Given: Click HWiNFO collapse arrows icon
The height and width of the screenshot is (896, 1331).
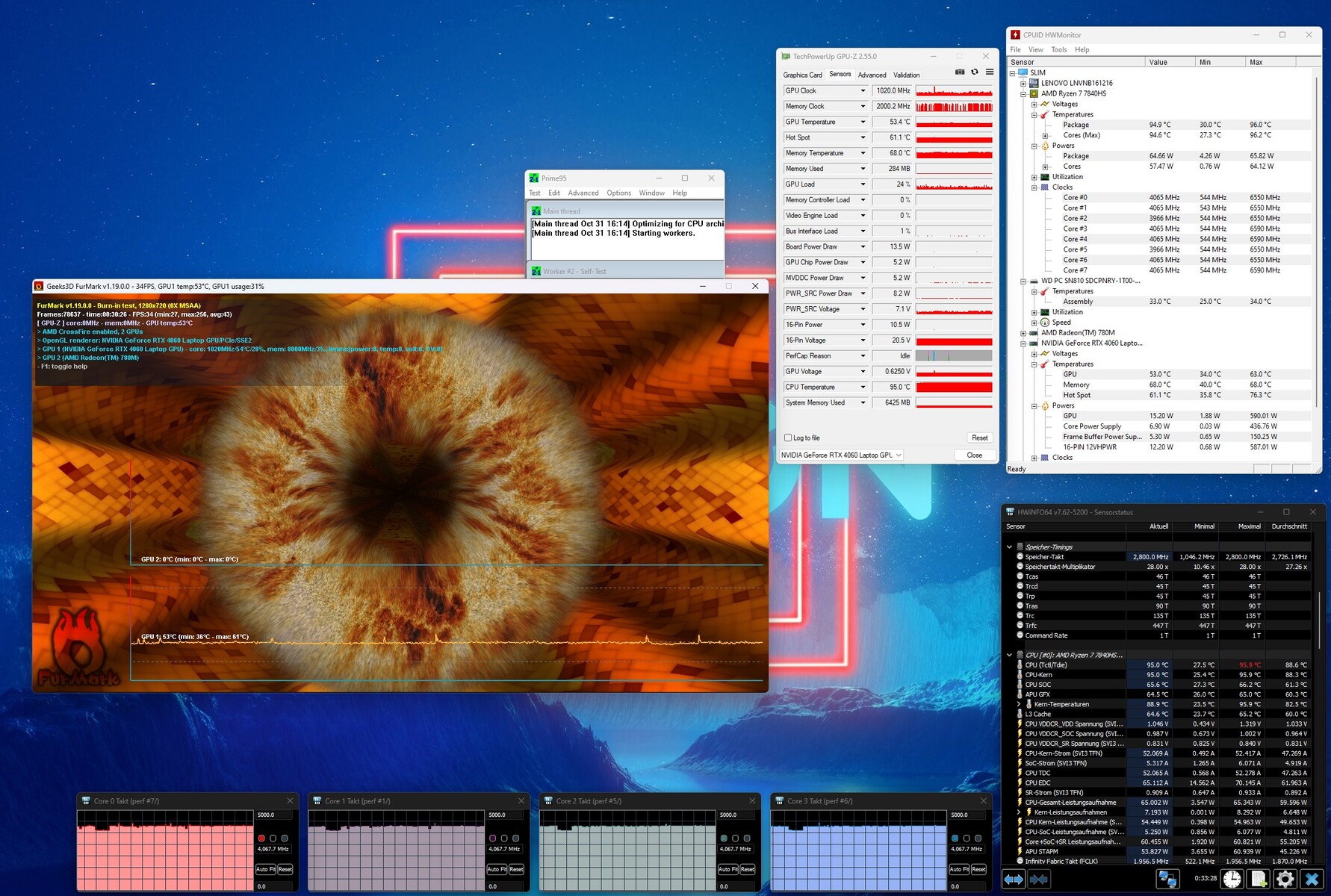Looking at the screenshot, I should (1038, 880).
